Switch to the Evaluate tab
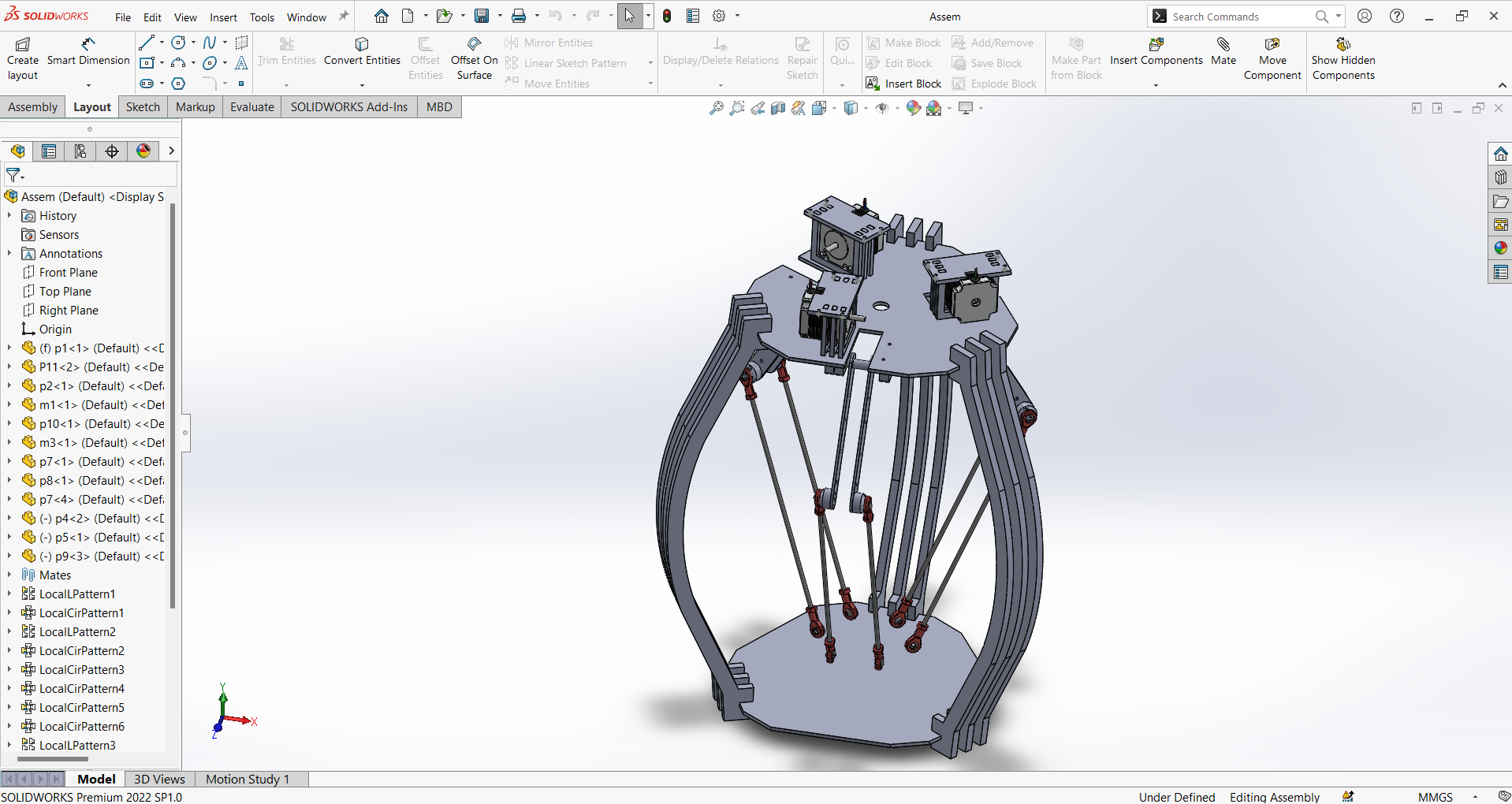1512x804 pixels. [252, 107]
